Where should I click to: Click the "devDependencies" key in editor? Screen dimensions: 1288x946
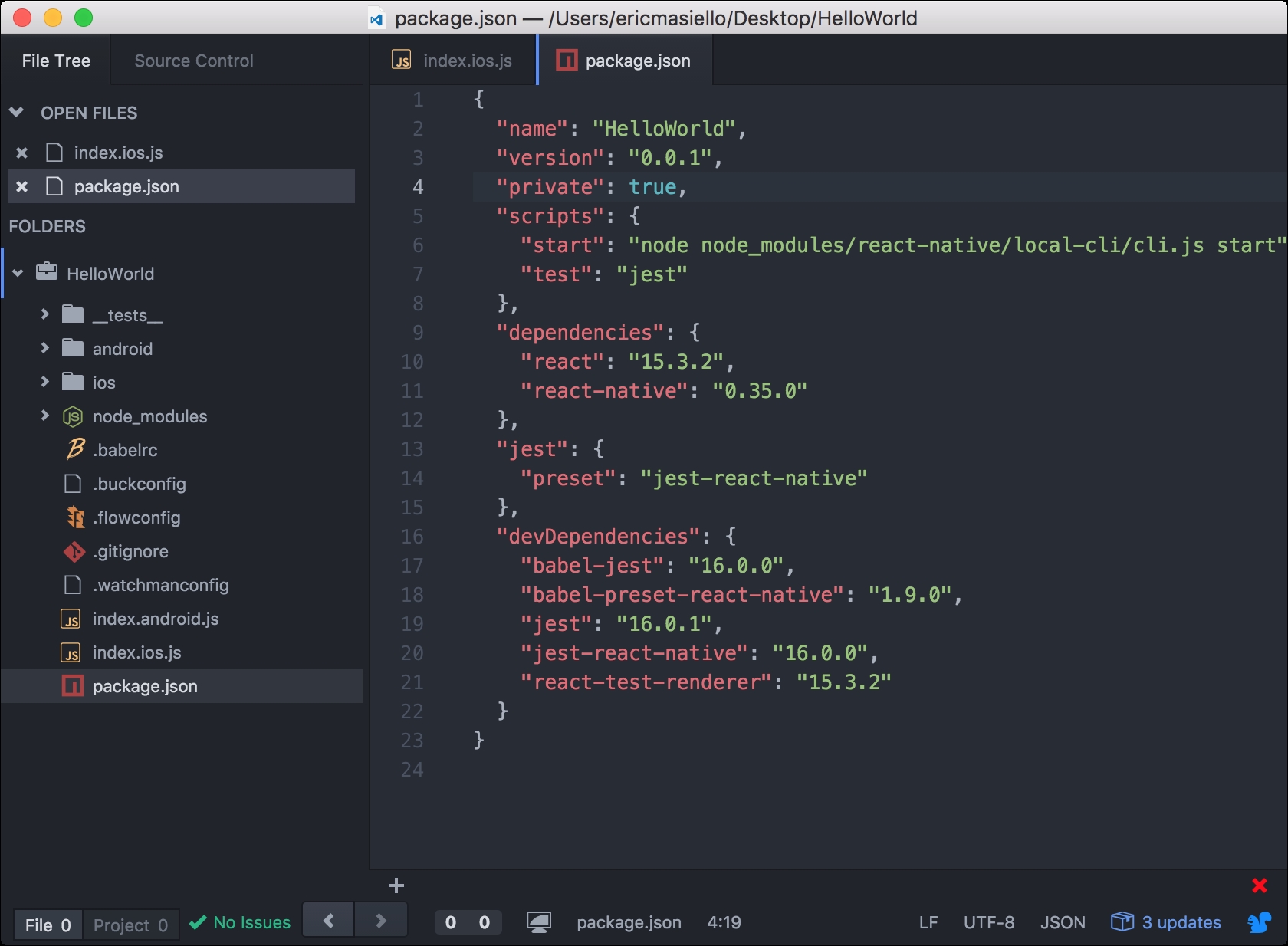(599, 536)
